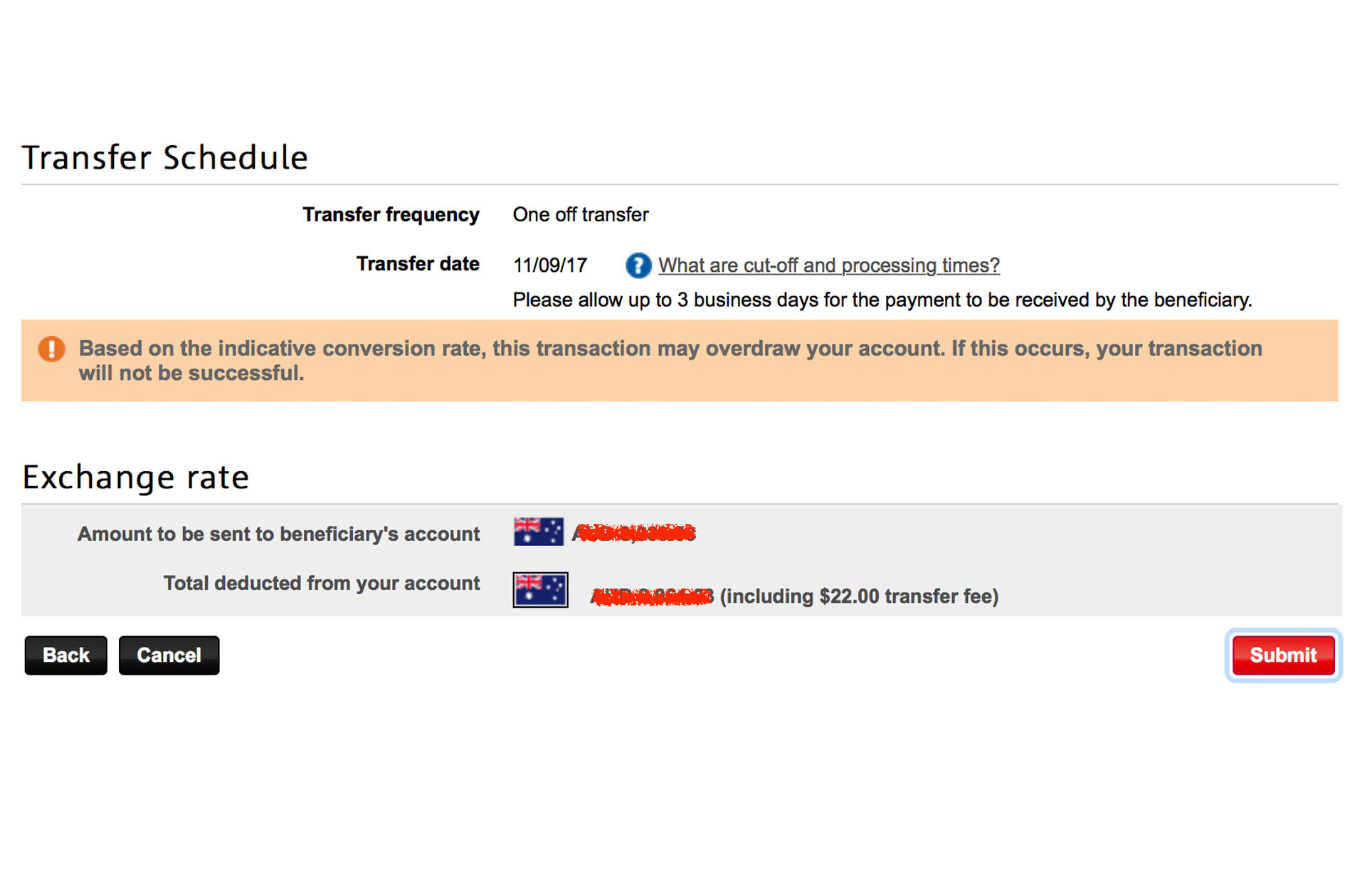Click the Australian flag beside total deducted
The image size is (1345, 896).
coord(540,590)
